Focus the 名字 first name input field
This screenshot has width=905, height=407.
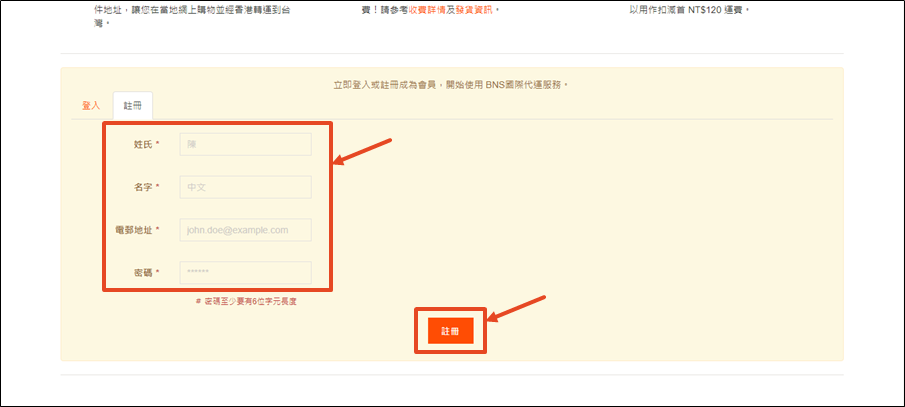pos(245,187)
